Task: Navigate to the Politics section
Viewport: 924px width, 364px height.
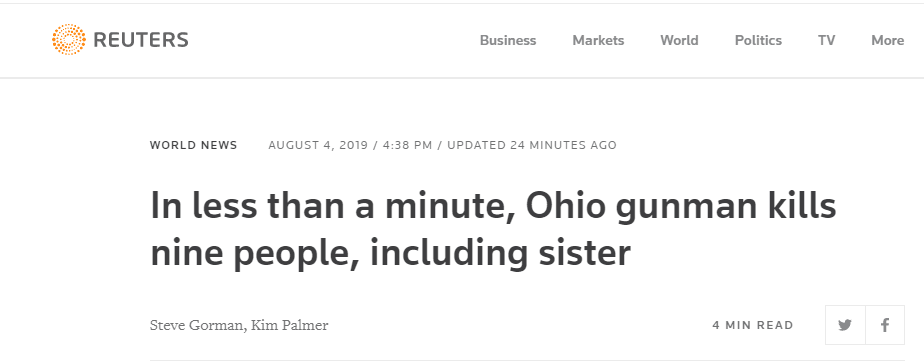Action: coord(758,40)
